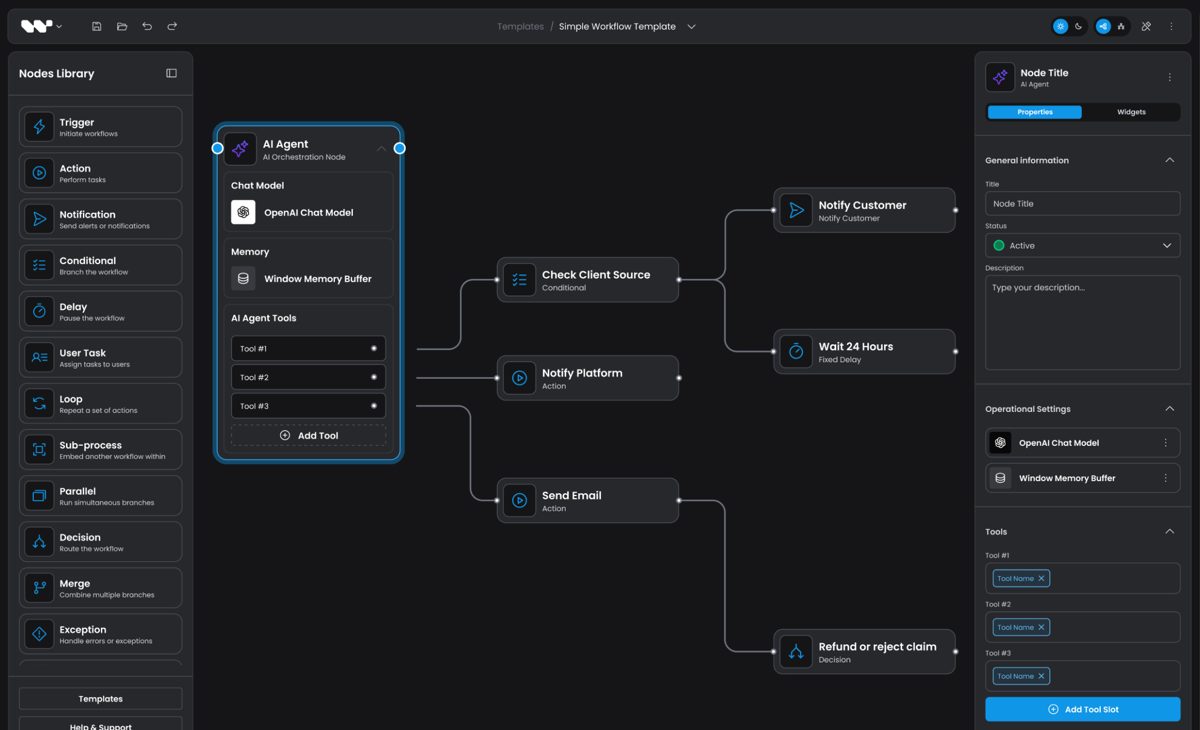This screenshot has width=1200, height=730.
Task: Select the Loop node in library
Action: pyautogui.click(x=100, y=404)
